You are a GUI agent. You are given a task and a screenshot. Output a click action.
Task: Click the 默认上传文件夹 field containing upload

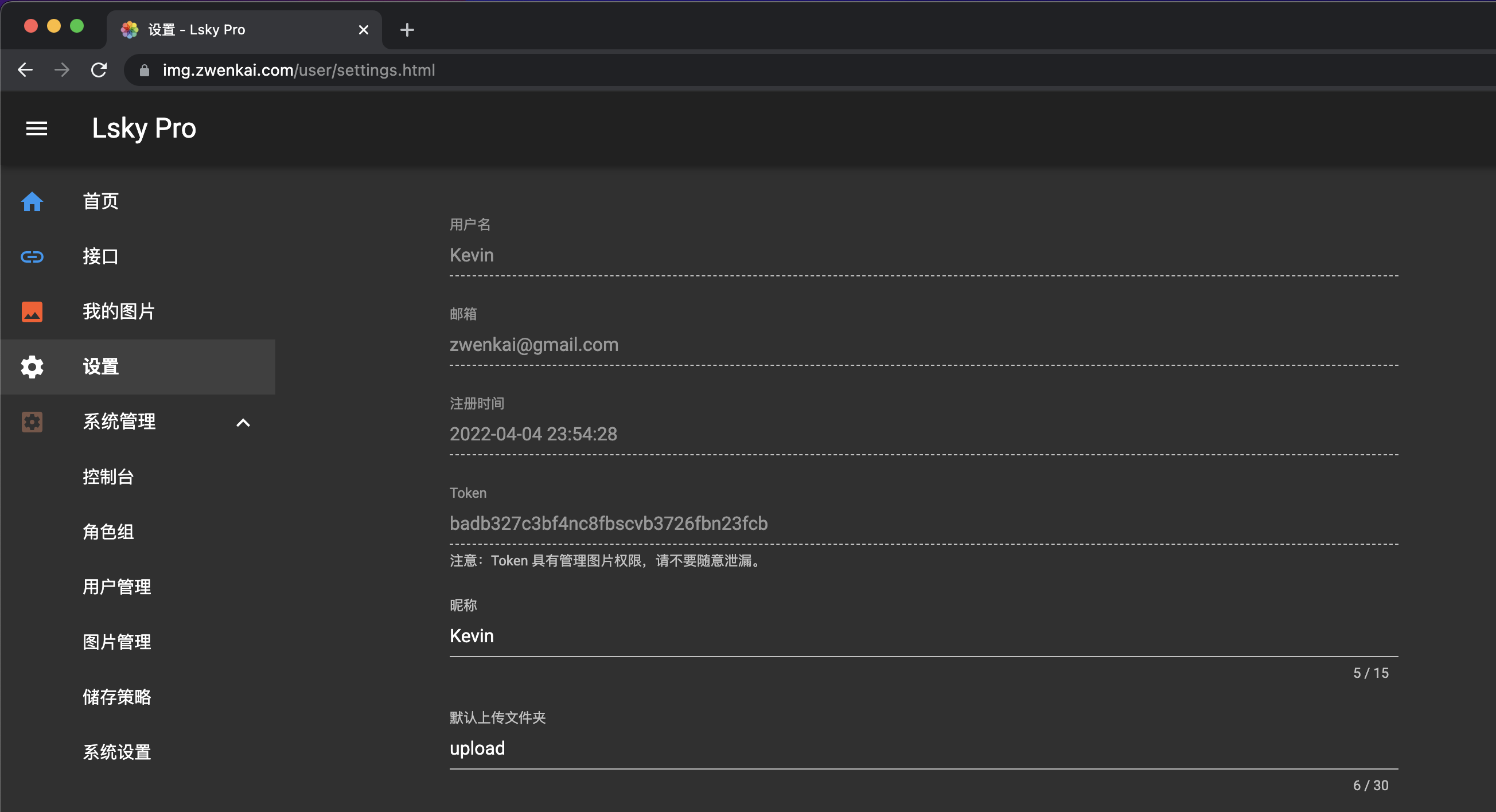(x=924, y=749)
